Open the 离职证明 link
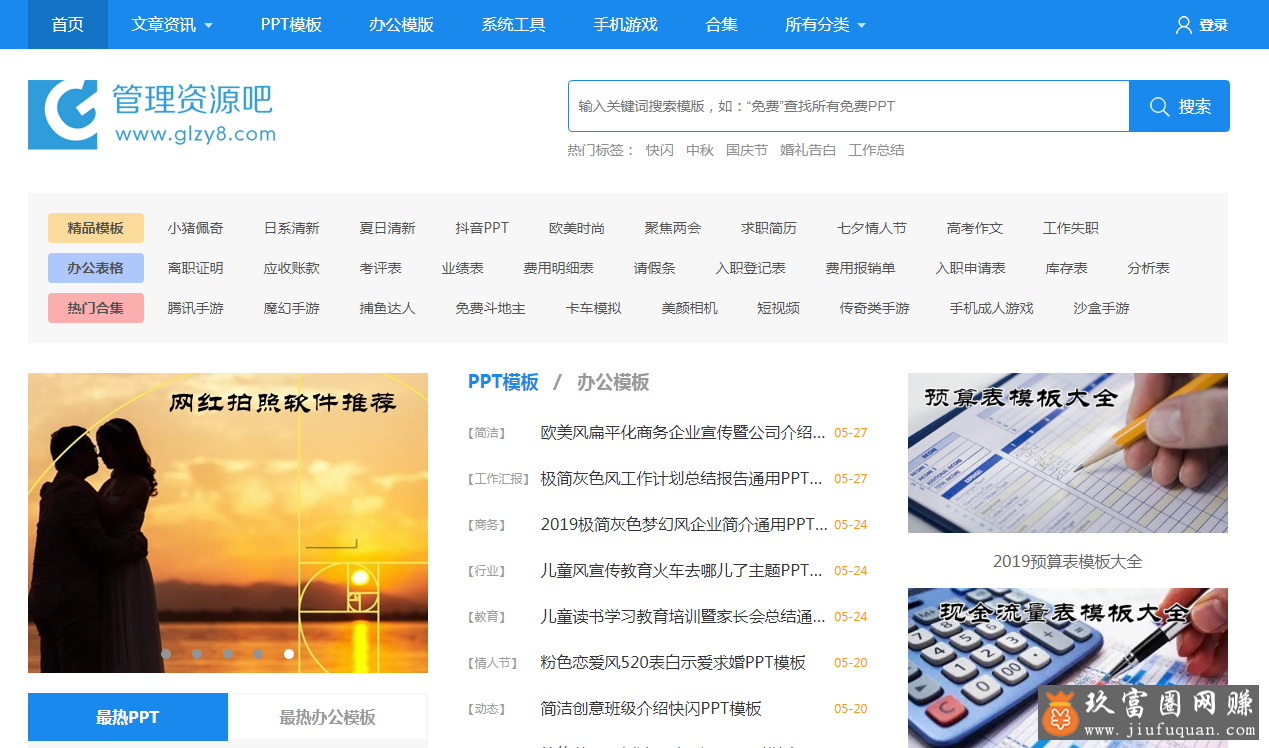The width and height of the screenshot is (1269, 748). click(x=195, y=268)
